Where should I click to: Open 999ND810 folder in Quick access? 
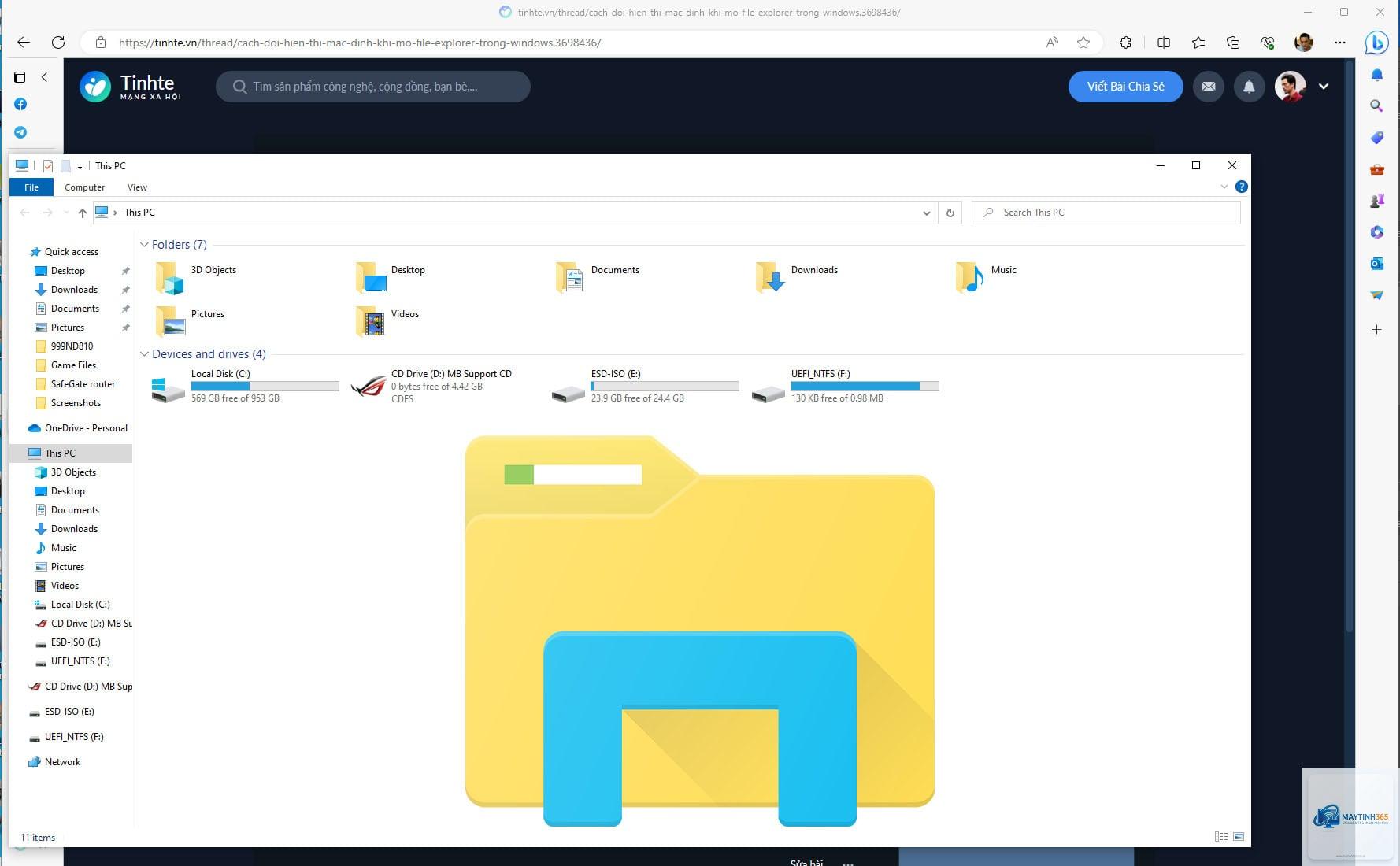[65, 346]
